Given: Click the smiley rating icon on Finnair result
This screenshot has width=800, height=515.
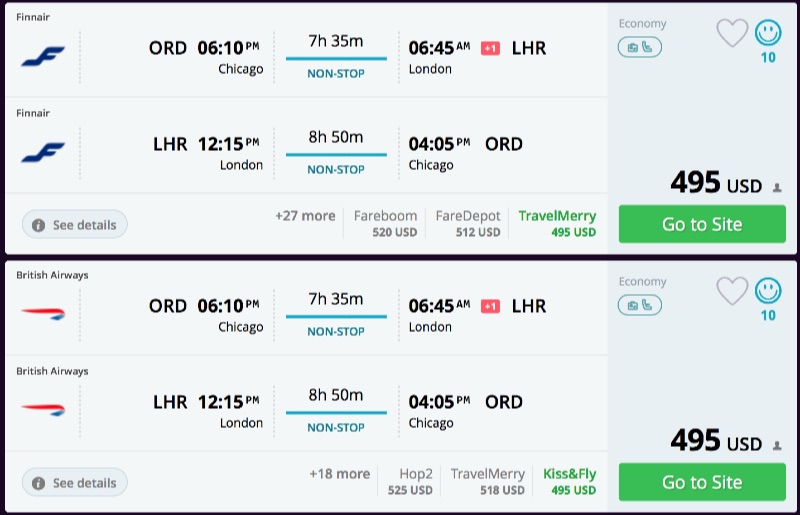Looking at the screenshot, I should (x=768, y=33).
